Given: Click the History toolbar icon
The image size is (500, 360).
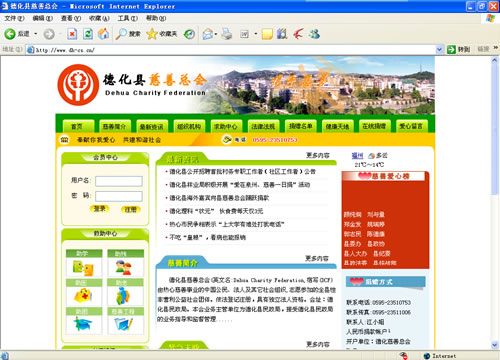Looking at the screenshot, I should (x=190, y=34).
